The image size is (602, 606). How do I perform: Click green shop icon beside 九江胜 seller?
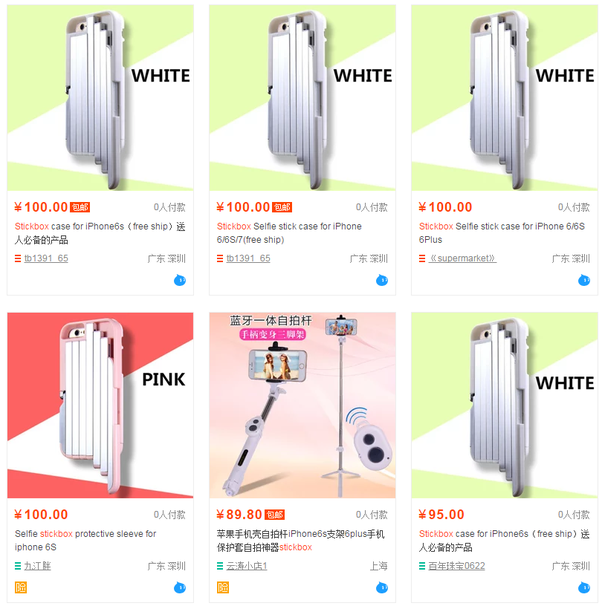[18, 566]
